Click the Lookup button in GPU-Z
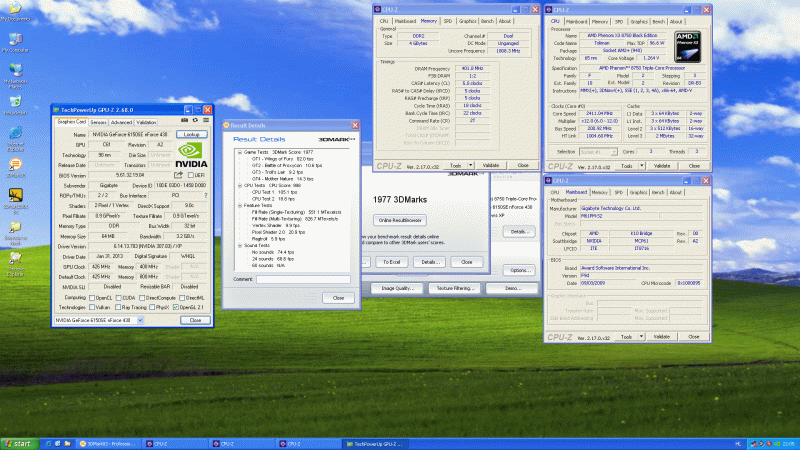Viewport: 800px width, 450px height. [192, 134]
